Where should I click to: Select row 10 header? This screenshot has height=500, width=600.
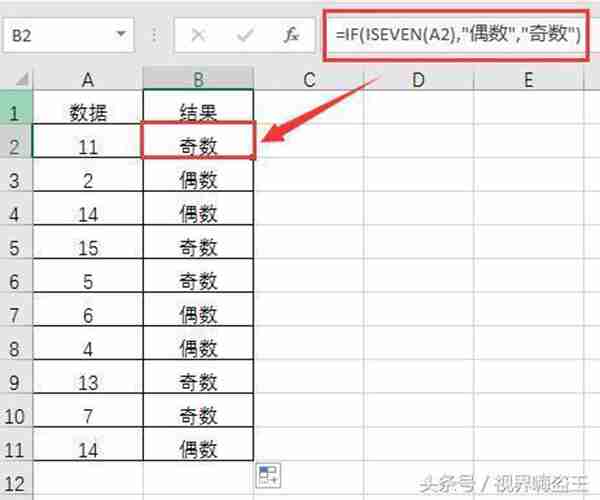pyautogui.click(x=16, y=410)
